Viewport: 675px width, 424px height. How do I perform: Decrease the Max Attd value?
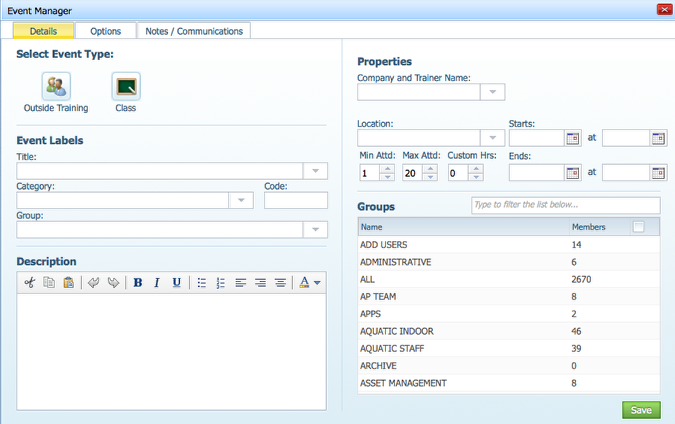430,177
